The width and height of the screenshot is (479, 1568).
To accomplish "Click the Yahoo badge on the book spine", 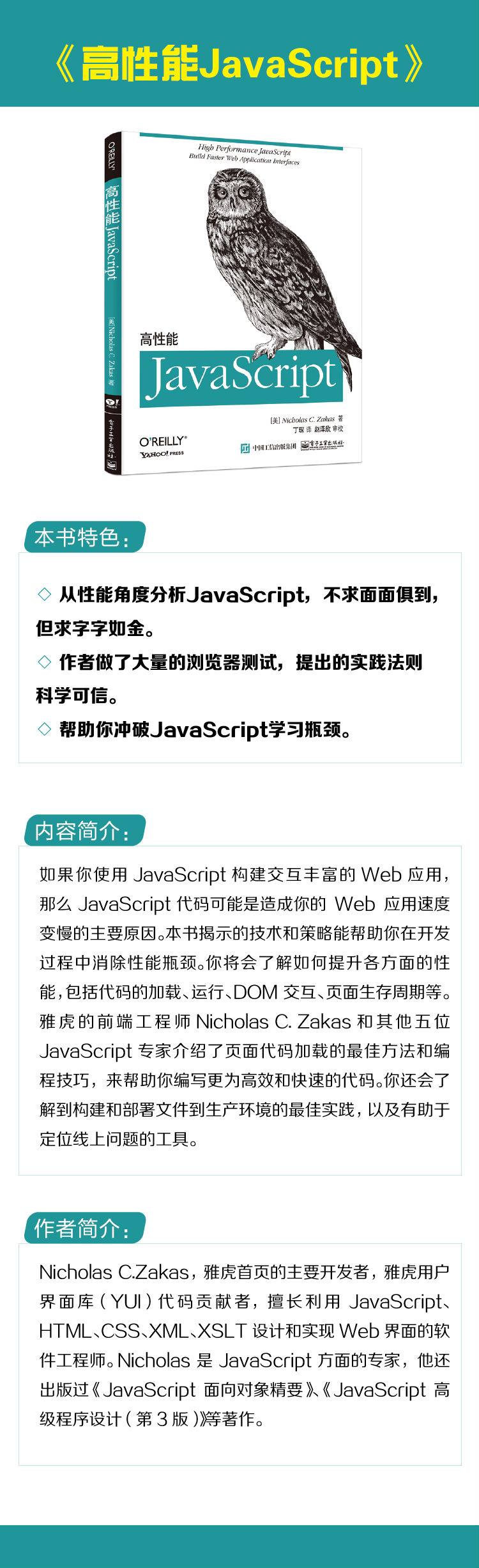I will coord(112,403).
